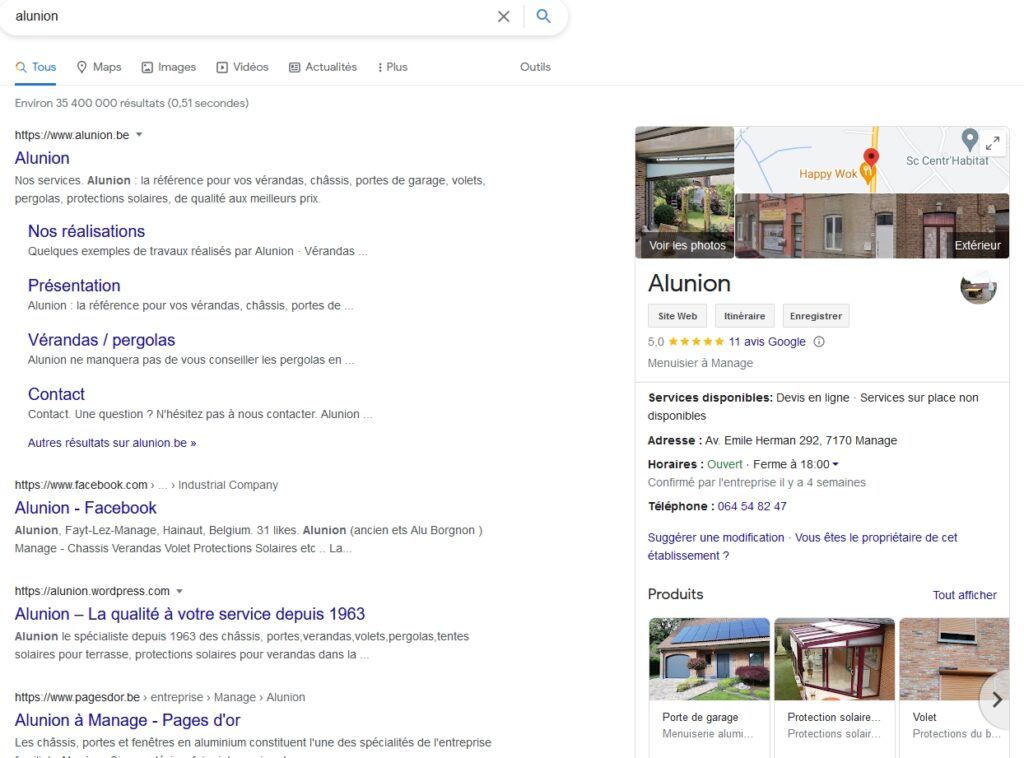Click the Menuisier à Manage category text
The image size is (1024, 758).
(700, 363)
